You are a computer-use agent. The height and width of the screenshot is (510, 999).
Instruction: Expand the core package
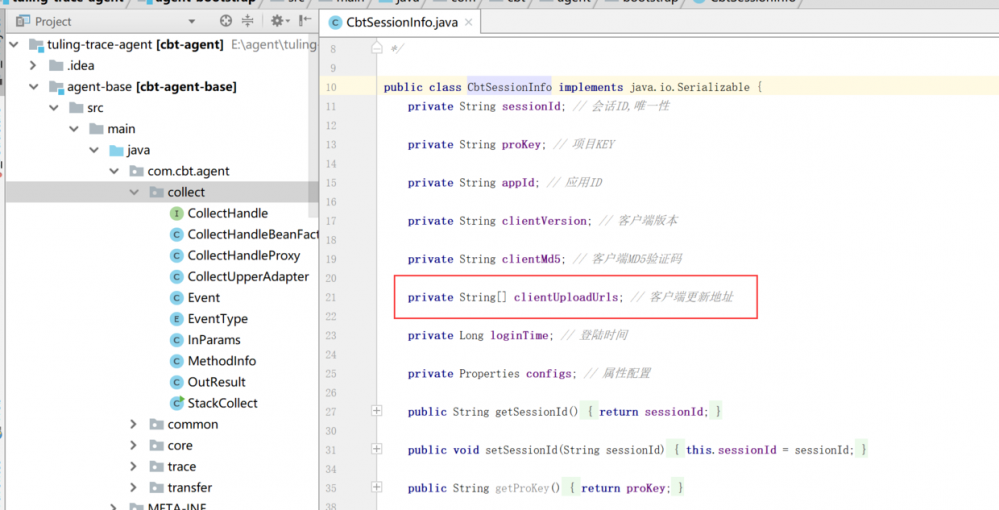[x=134, y=445]
